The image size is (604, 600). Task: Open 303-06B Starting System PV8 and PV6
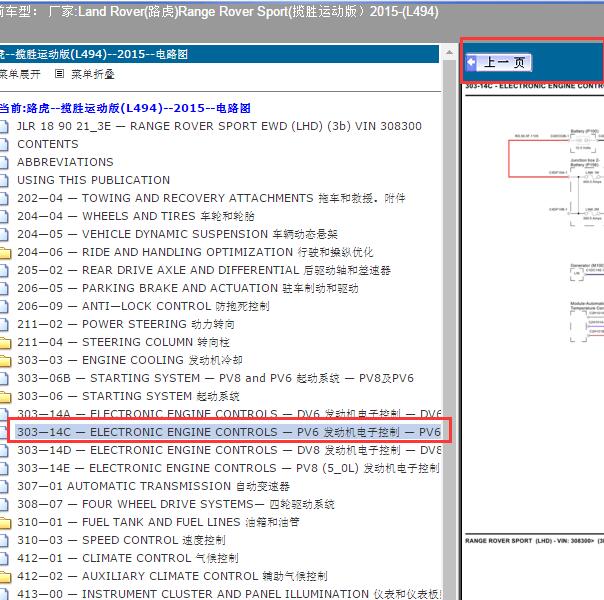click(x=215, y=378)
